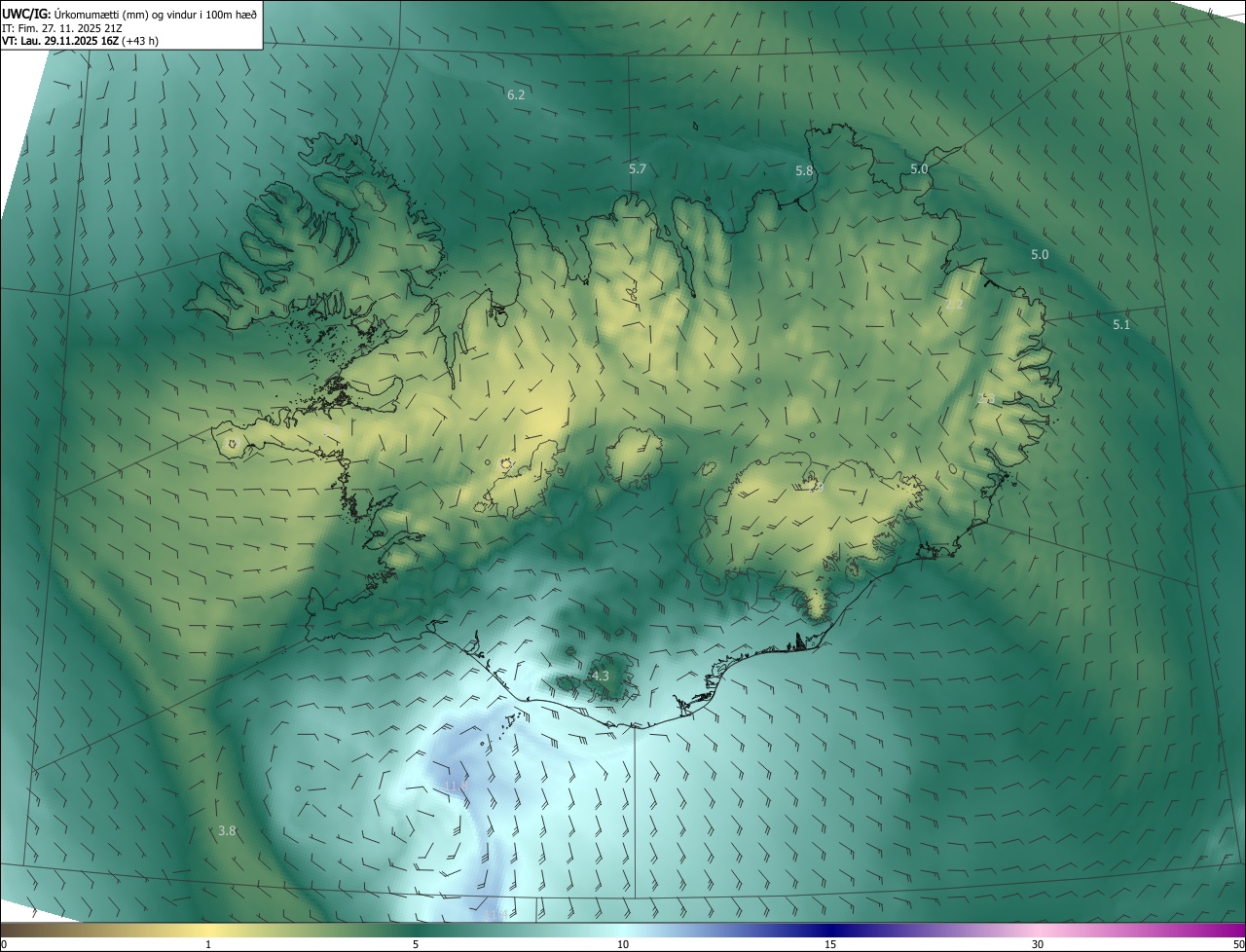Viewport: 1246px width, 952px height.
Task: Click the 5.8 value label on the map
Action: coord(804,170)
